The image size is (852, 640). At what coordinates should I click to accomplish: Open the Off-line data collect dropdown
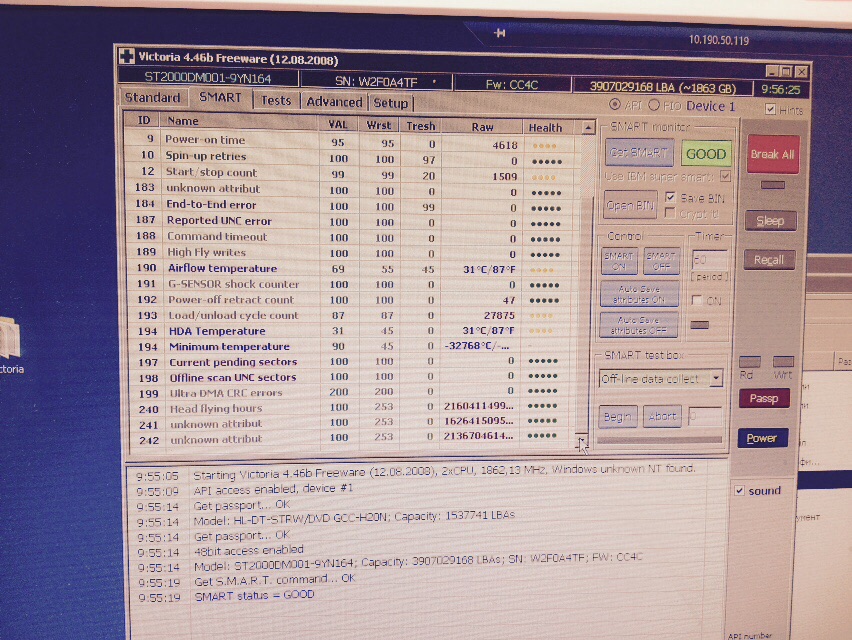click(x=716, y=378)
